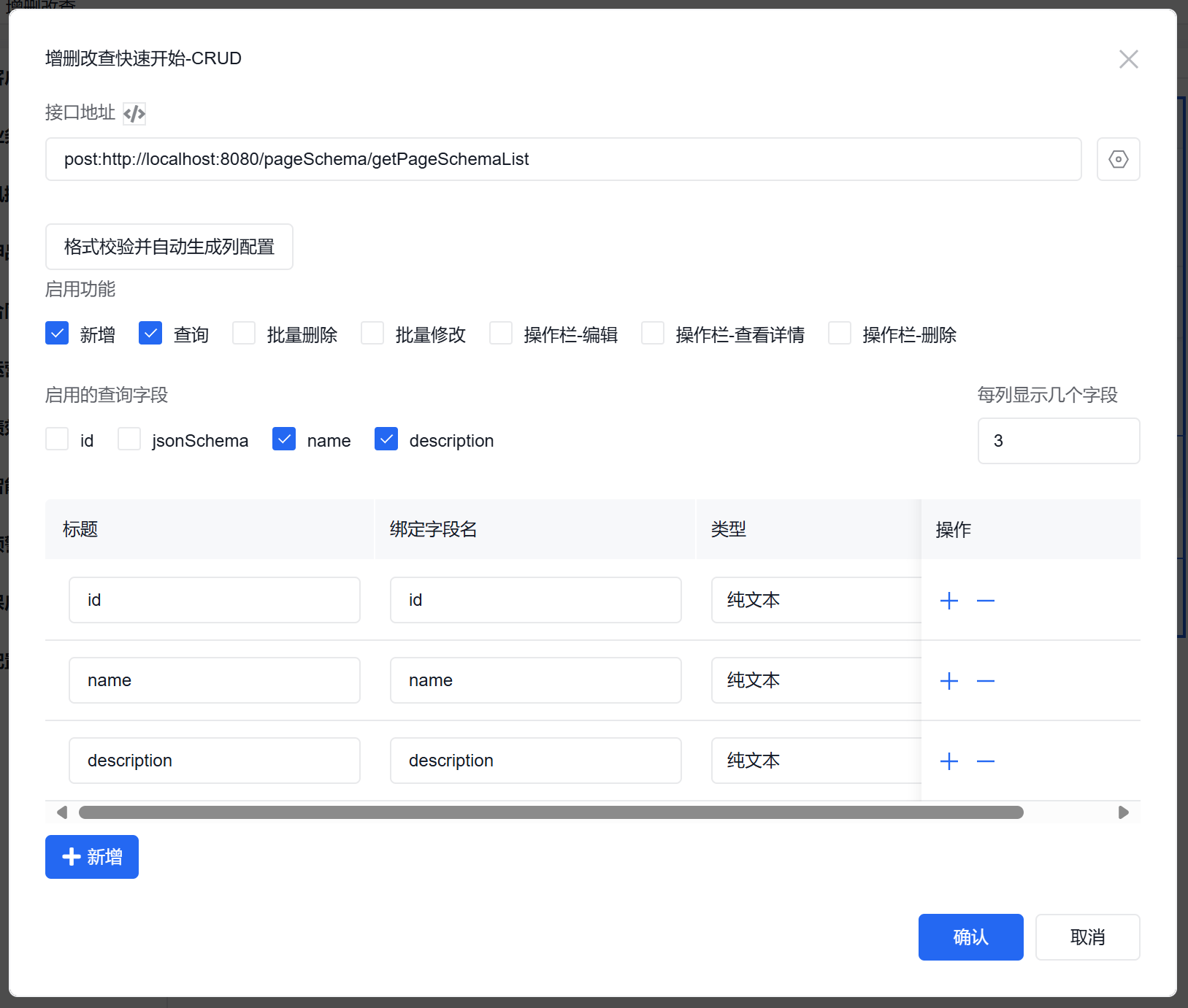The width and height of the screenshot is (1188, 1008).
Task: Remove the description row with minus icon
Action: [x=985, y=761]
